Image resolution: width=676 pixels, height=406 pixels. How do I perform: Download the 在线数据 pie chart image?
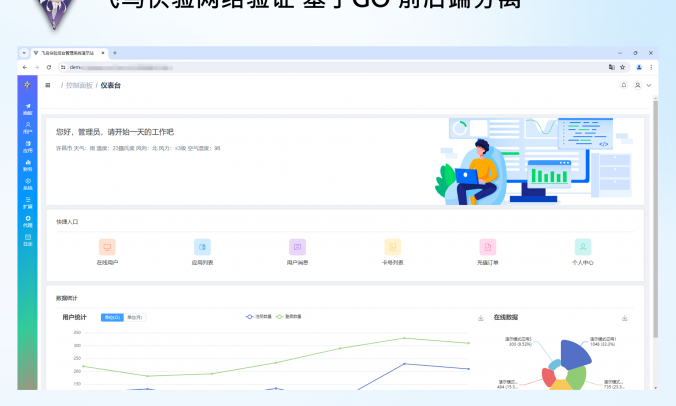624,318
